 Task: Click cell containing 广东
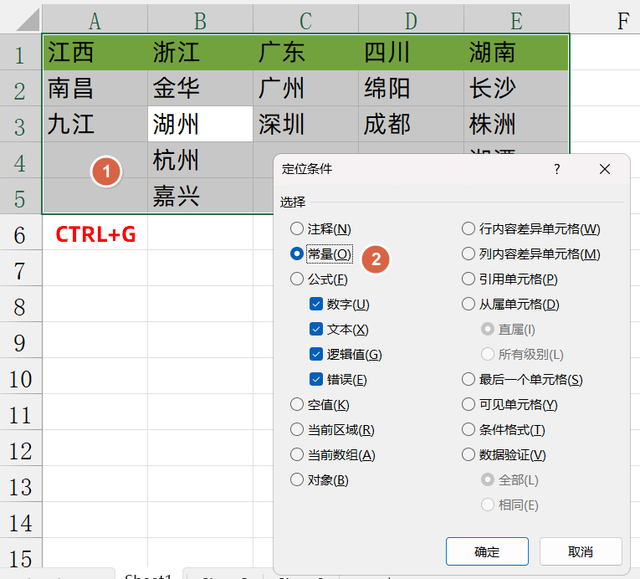[306, 53]
